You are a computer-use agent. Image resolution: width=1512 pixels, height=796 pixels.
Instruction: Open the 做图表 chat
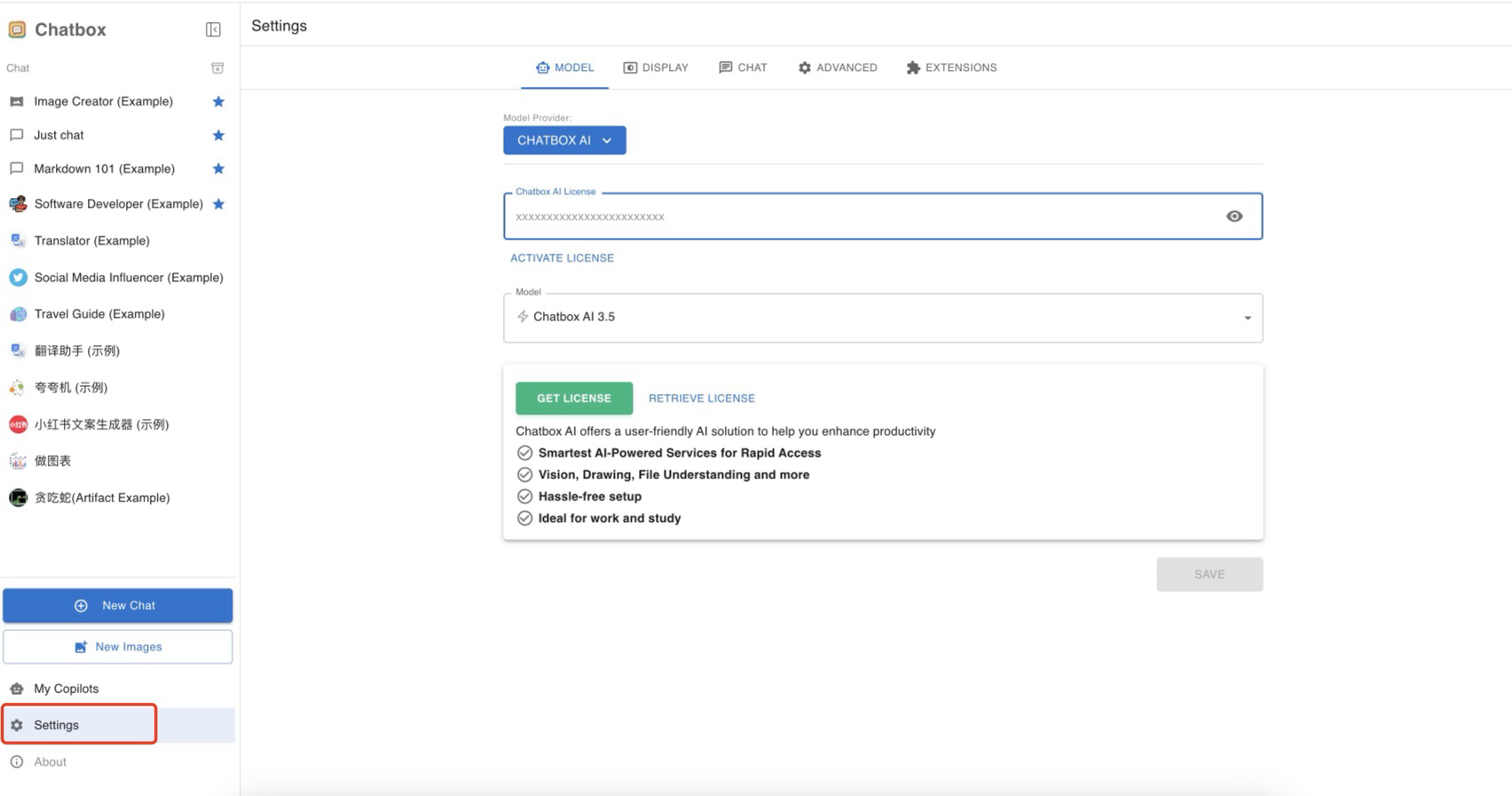118,461
